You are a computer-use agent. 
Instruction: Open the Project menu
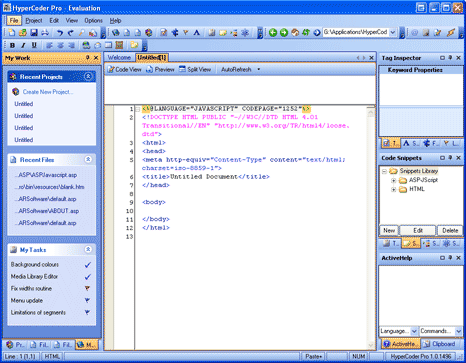[34, 21]
